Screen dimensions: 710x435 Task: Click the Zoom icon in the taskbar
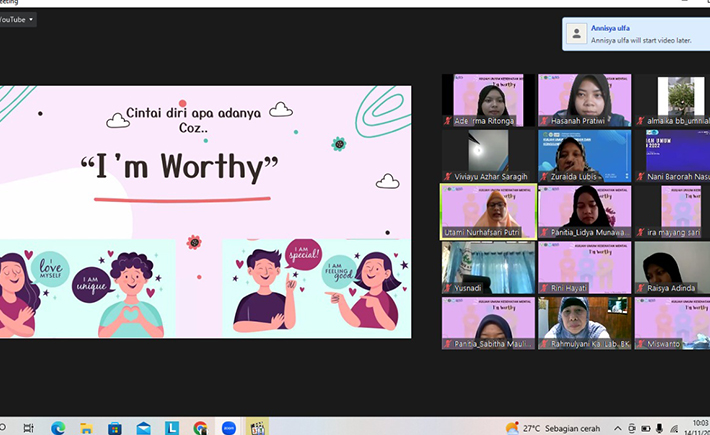tap(229, 427)
